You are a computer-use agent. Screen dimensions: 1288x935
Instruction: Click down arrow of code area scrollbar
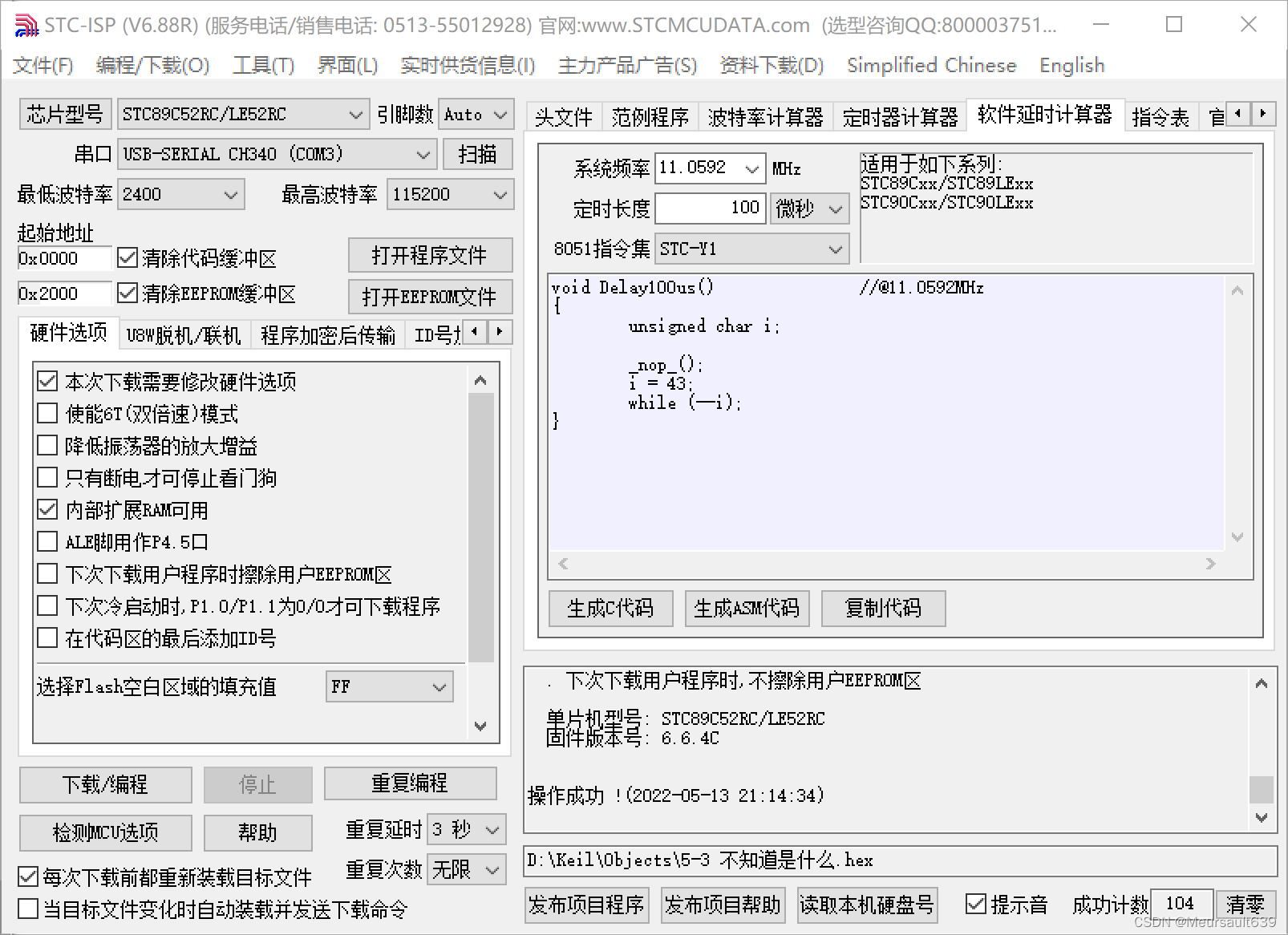(1237, 536)
